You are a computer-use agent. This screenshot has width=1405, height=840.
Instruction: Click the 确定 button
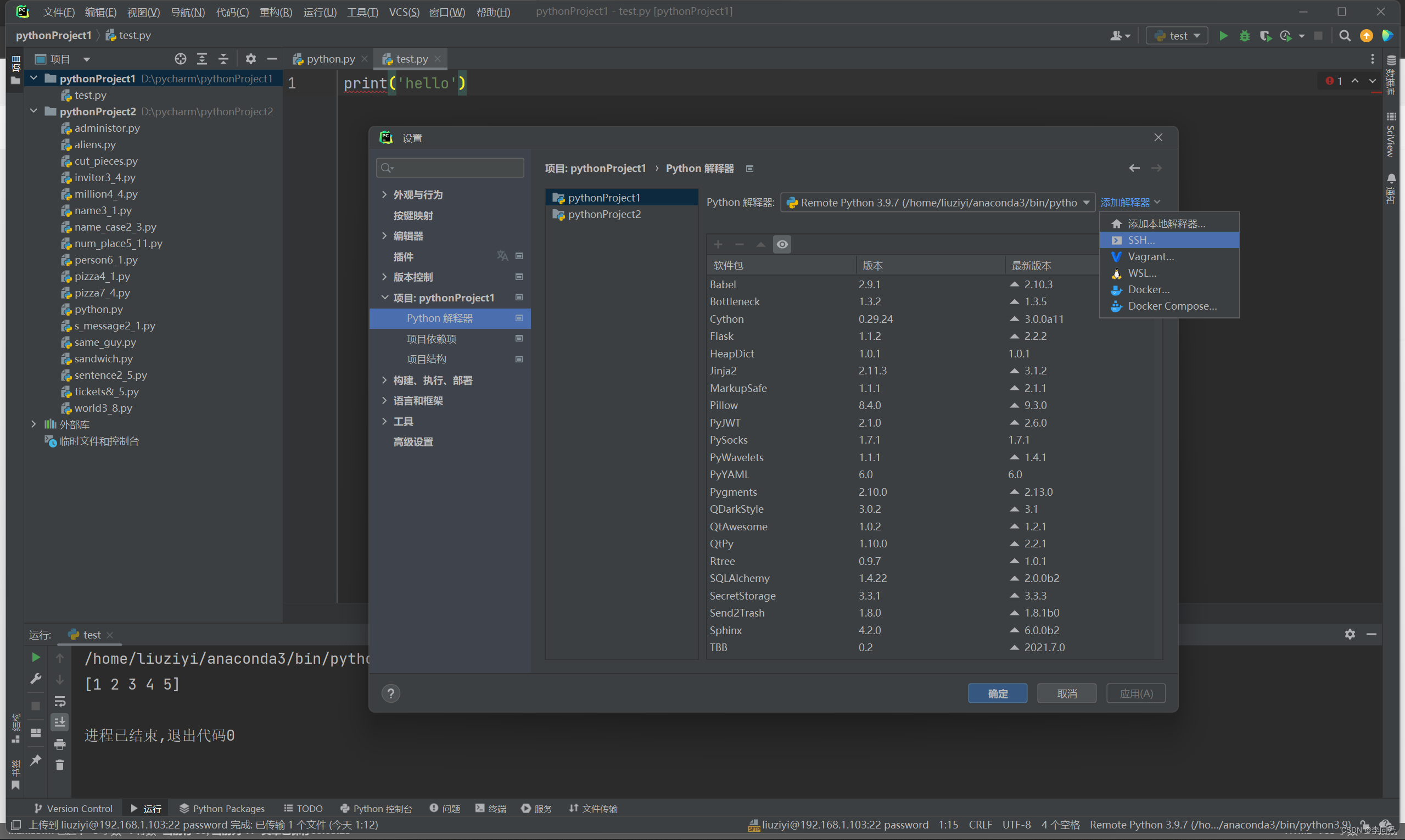[997, 693]
